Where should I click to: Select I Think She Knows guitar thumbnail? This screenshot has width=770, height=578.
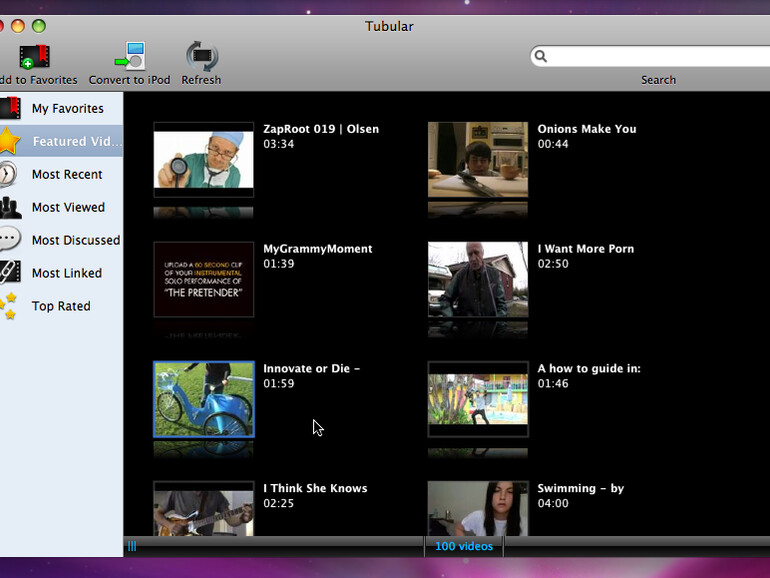(x=204, y=508)
